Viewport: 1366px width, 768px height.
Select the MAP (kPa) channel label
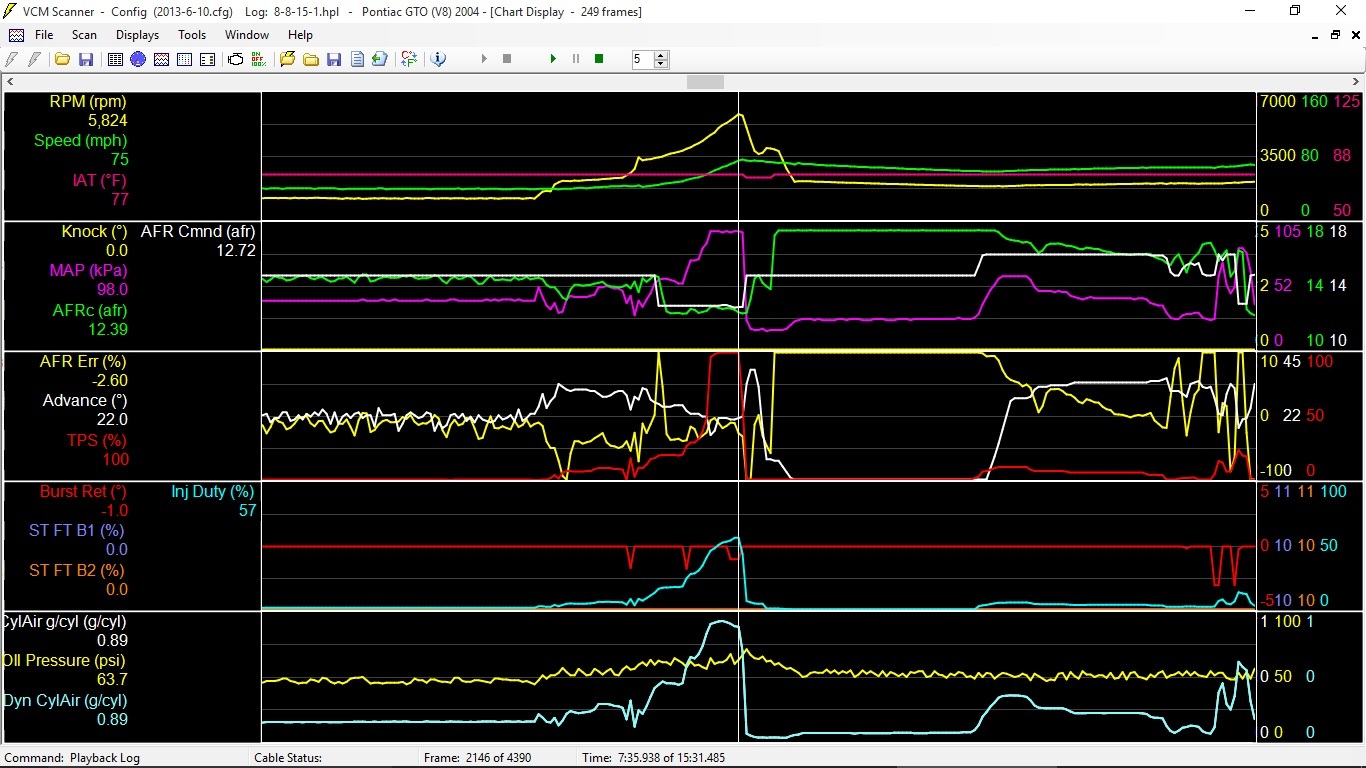tap(88, 271)
